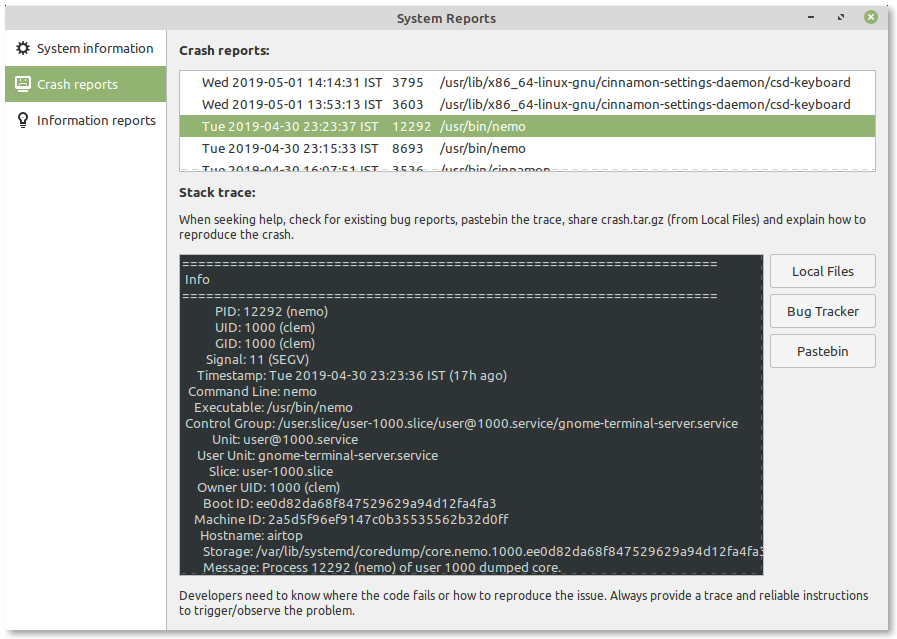The width and height of the screenshot is (897, 639).
Task: Select the csd-keyboard crash from 13:53:13
Action: [450, 104]
